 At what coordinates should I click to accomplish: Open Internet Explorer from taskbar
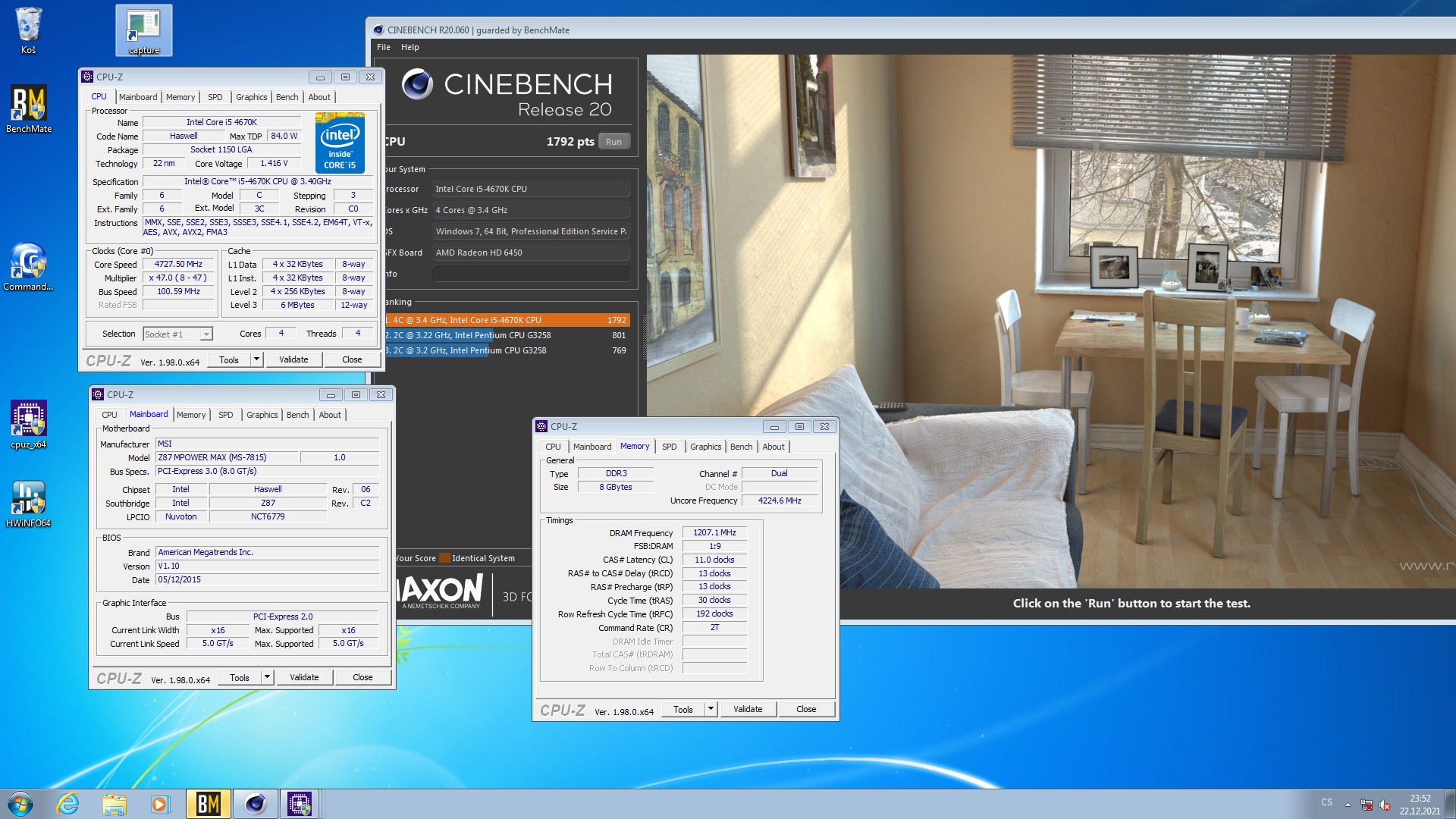(67, 804)
